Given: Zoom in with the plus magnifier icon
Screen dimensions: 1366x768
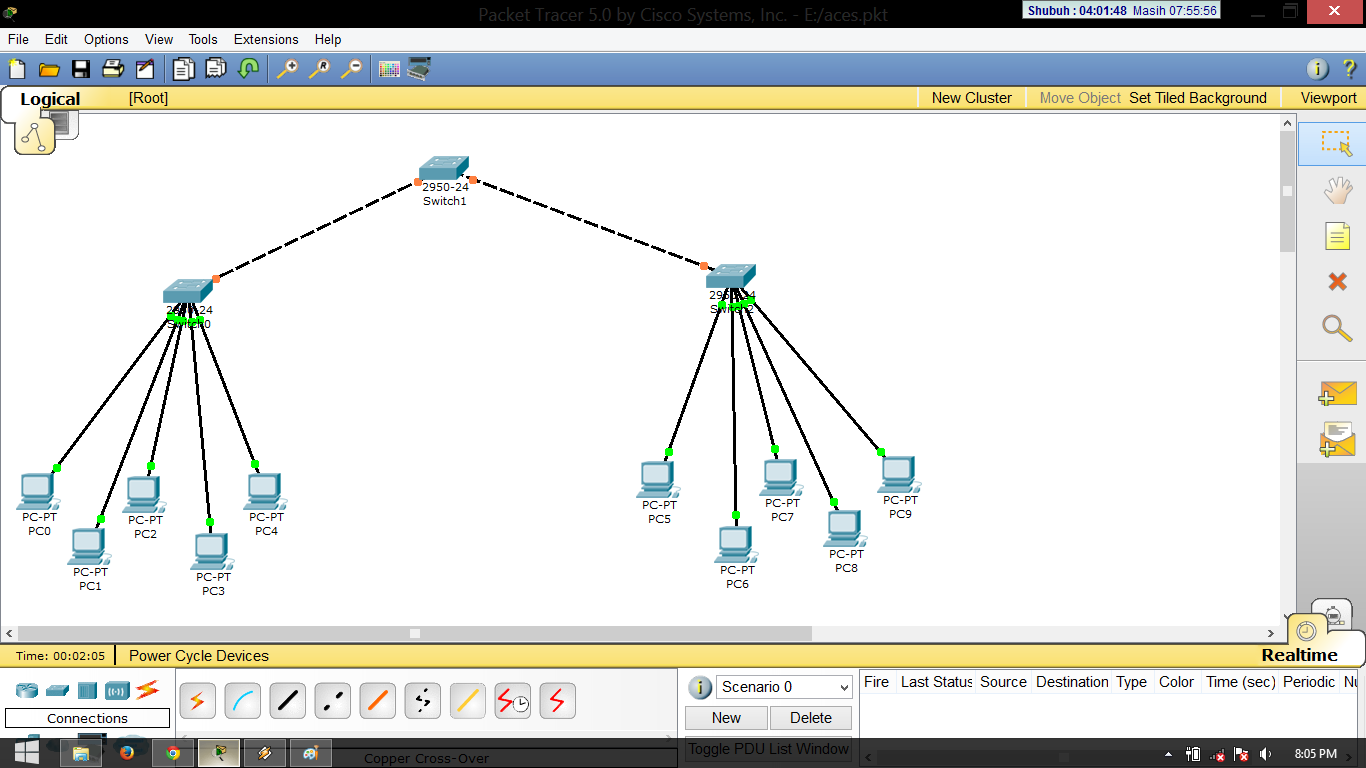Looking at the screenshot, I should 287,69.
